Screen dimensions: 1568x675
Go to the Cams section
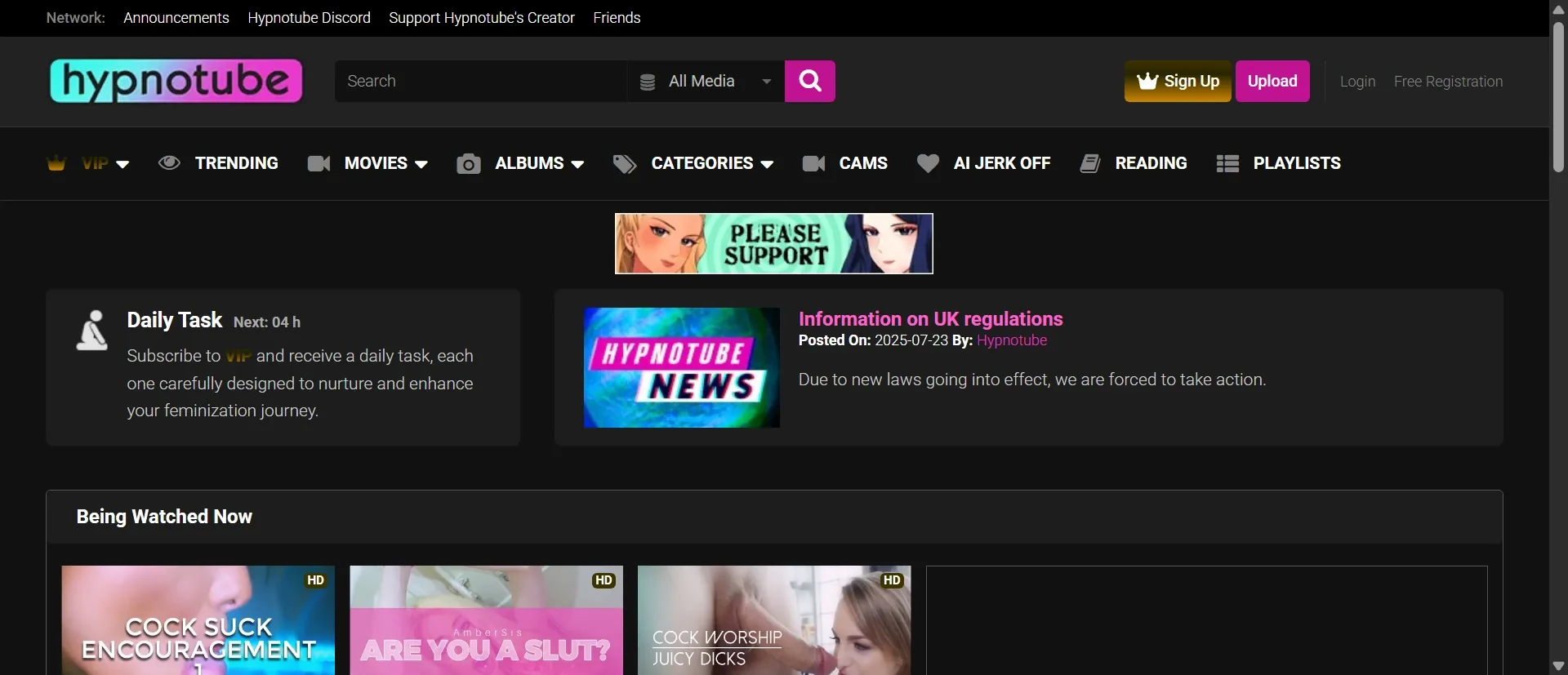(x=863, y=163)
